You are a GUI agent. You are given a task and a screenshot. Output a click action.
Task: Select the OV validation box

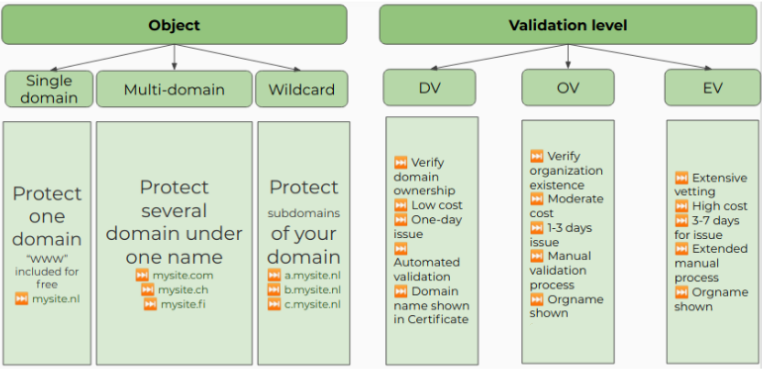[568, 88]
